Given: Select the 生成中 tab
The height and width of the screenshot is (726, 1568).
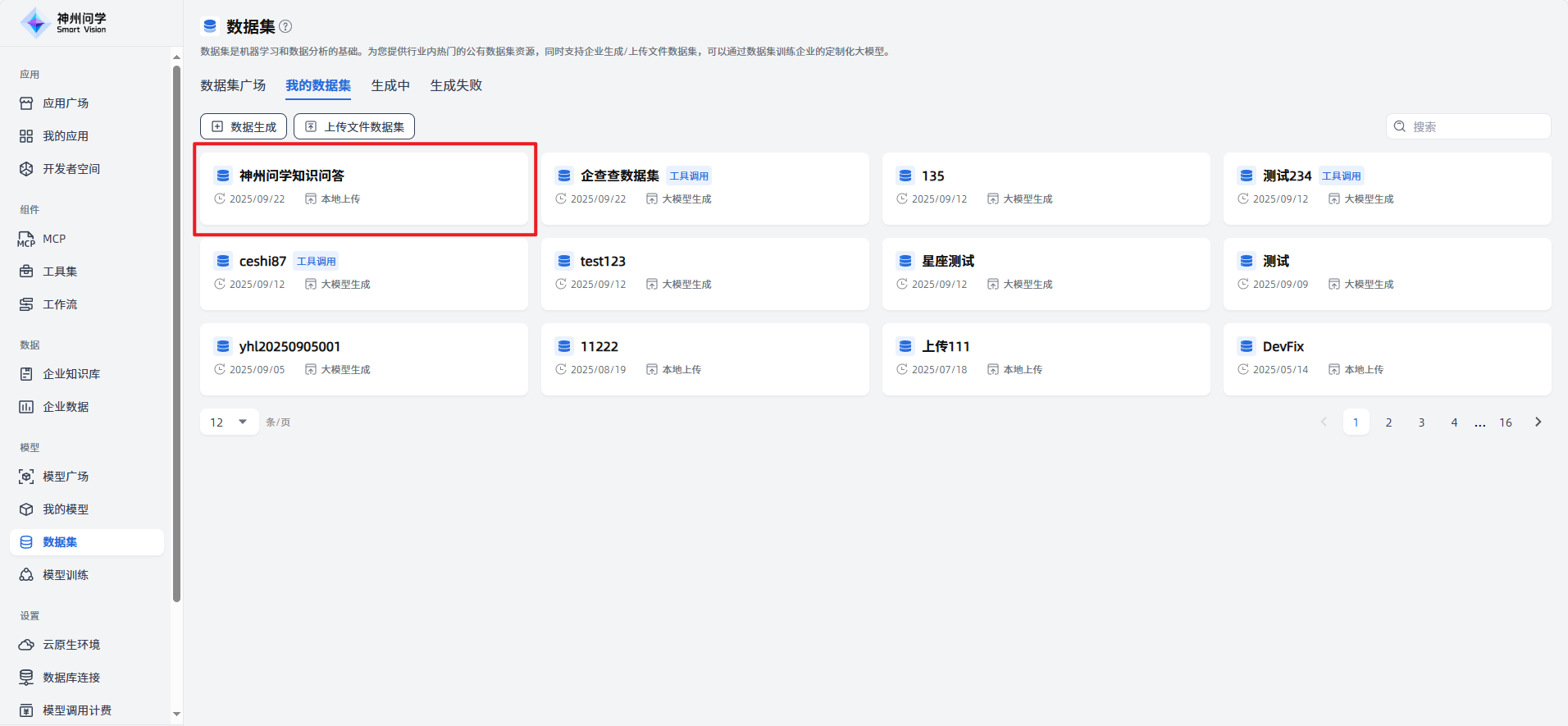Looking at the screenshot, I should (x=390, y=85).
